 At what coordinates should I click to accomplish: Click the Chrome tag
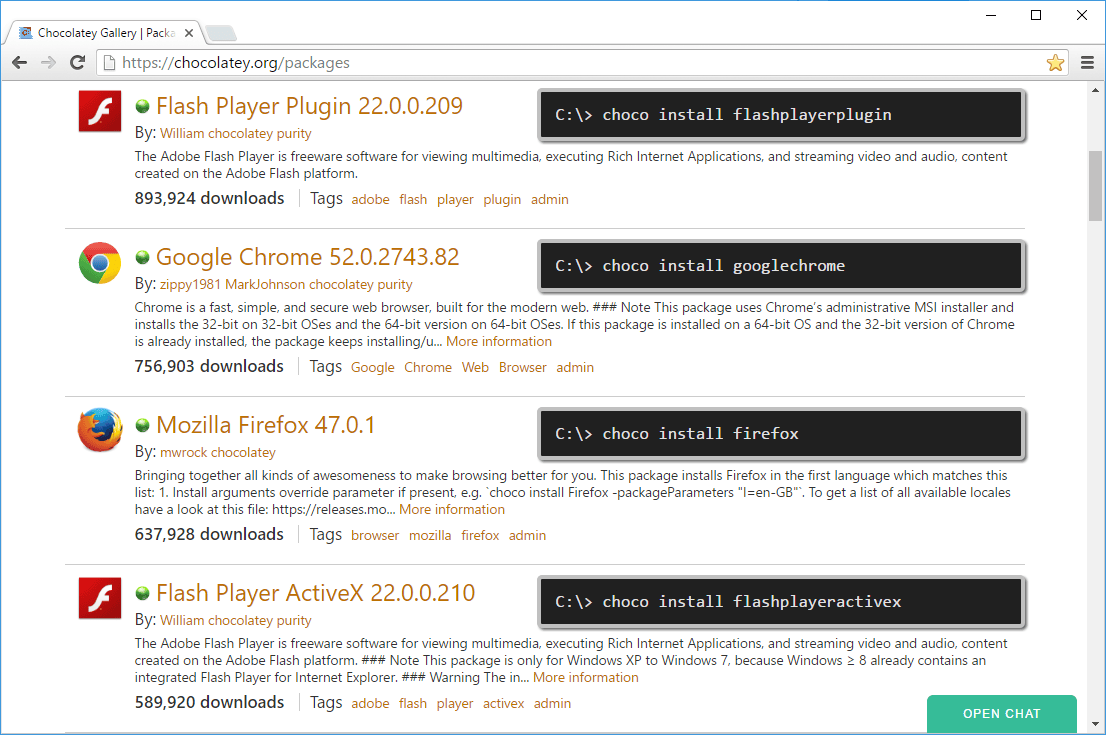[427, 368]
